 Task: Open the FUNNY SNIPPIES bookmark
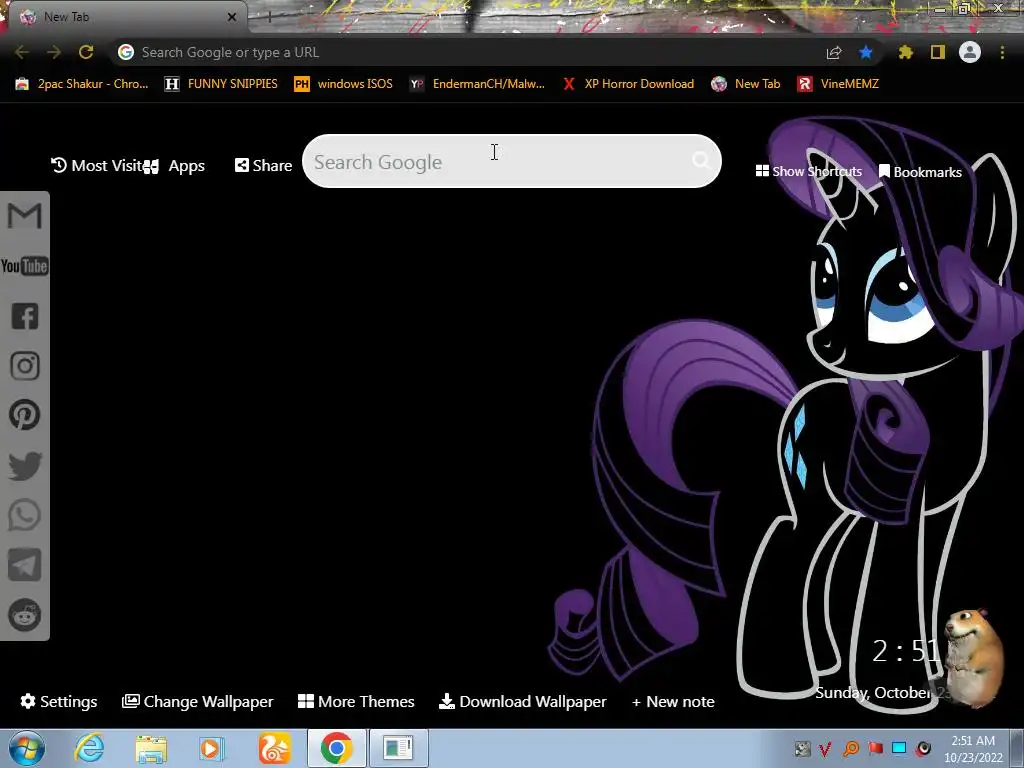(221, 84)
